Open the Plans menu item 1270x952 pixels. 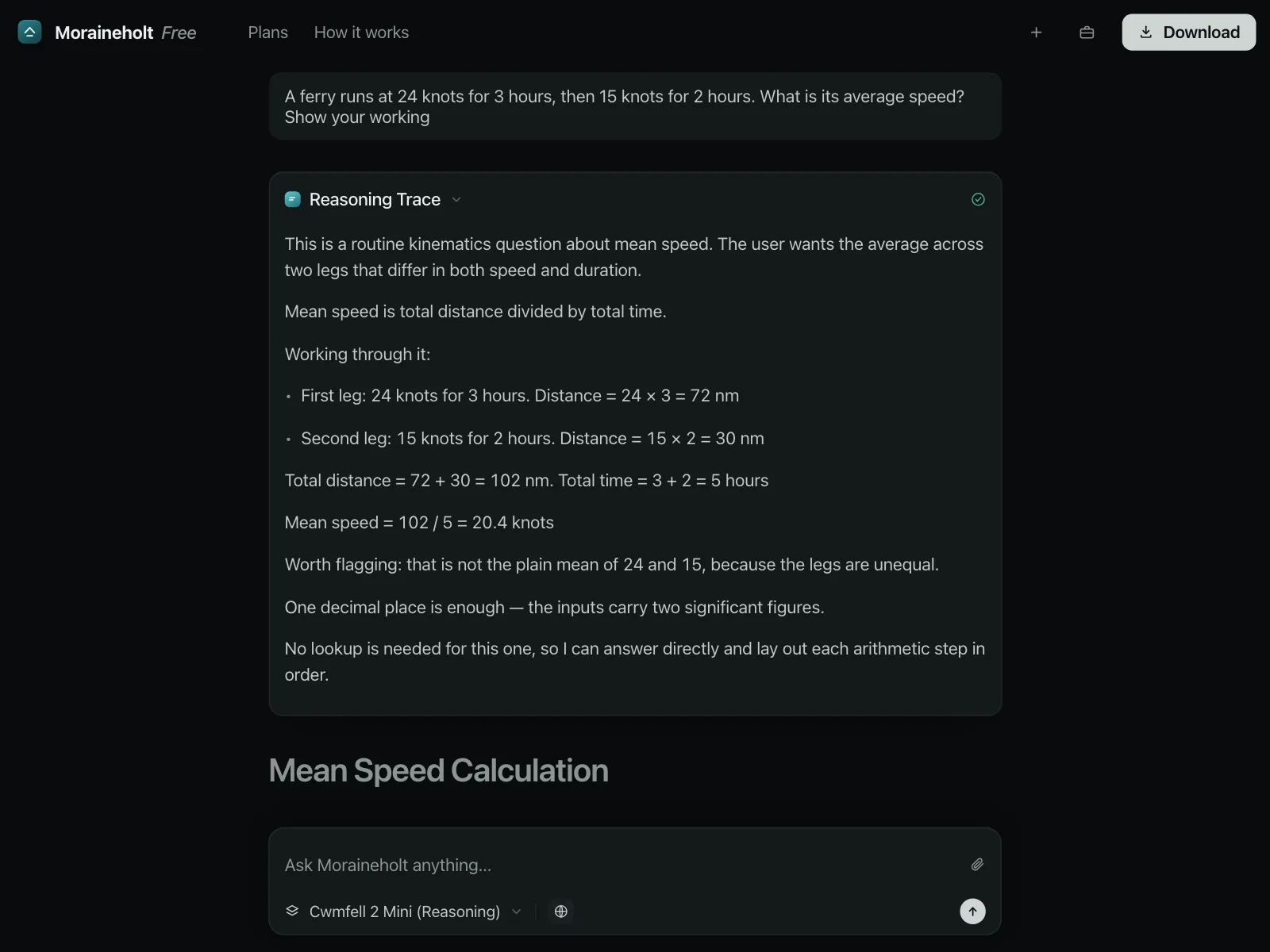pos(267,33)
